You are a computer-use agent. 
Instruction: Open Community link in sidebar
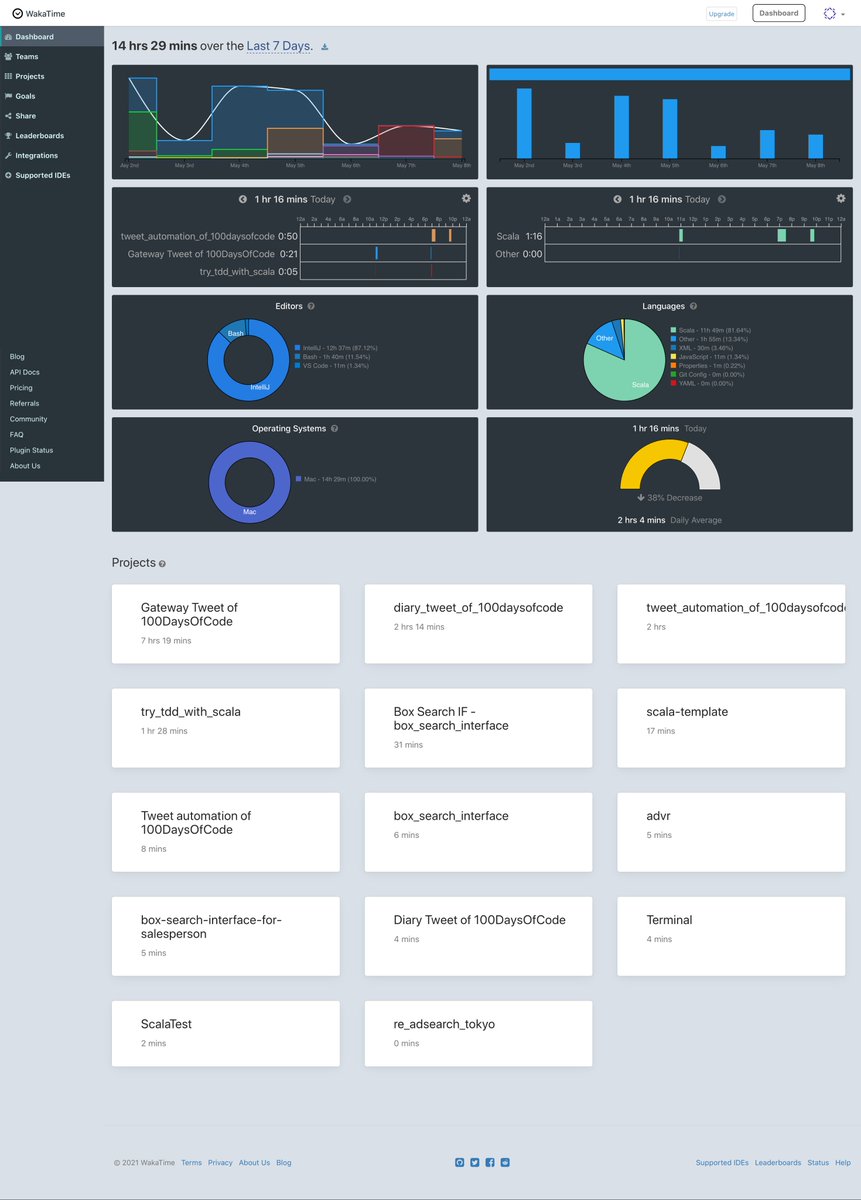[x=28, y=419]
